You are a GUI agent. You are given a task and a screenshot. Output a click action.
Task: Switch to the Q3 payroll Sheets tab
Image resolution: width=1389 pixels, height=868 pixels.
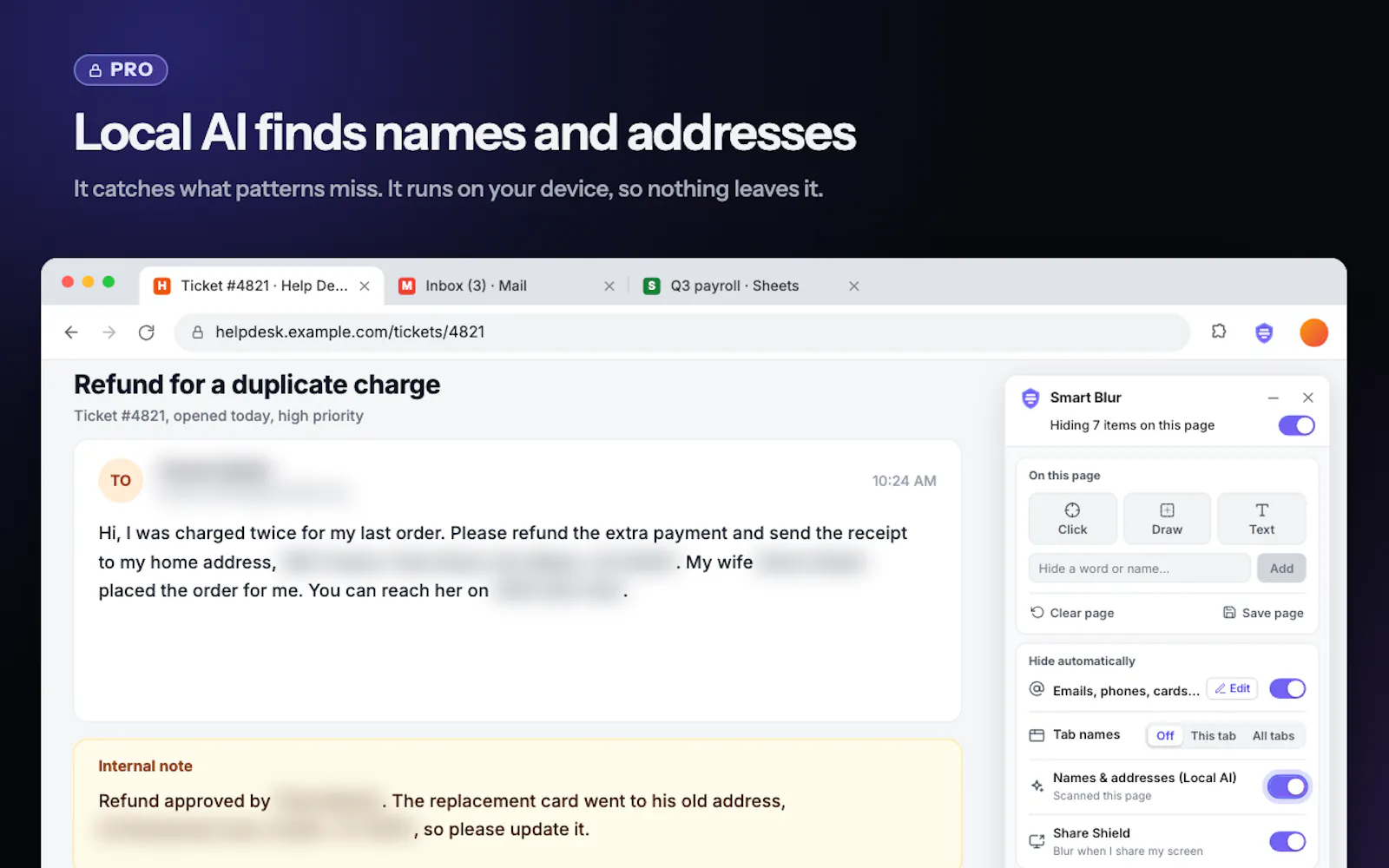point(751,286)
